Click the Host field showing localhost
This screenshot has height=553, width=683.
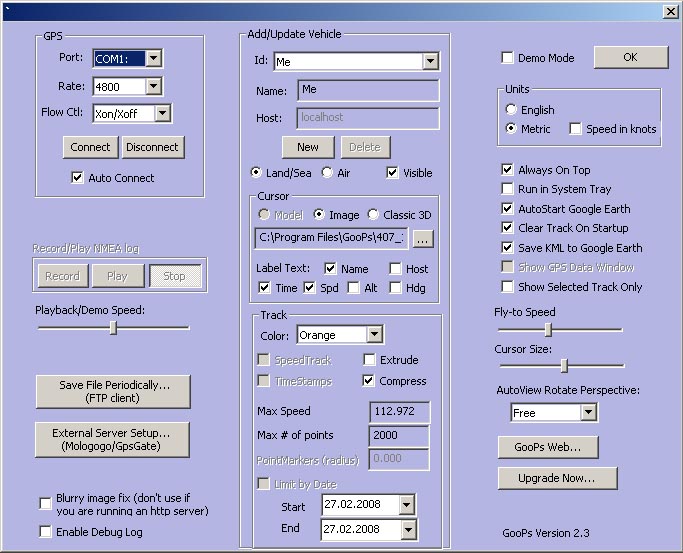368,118
